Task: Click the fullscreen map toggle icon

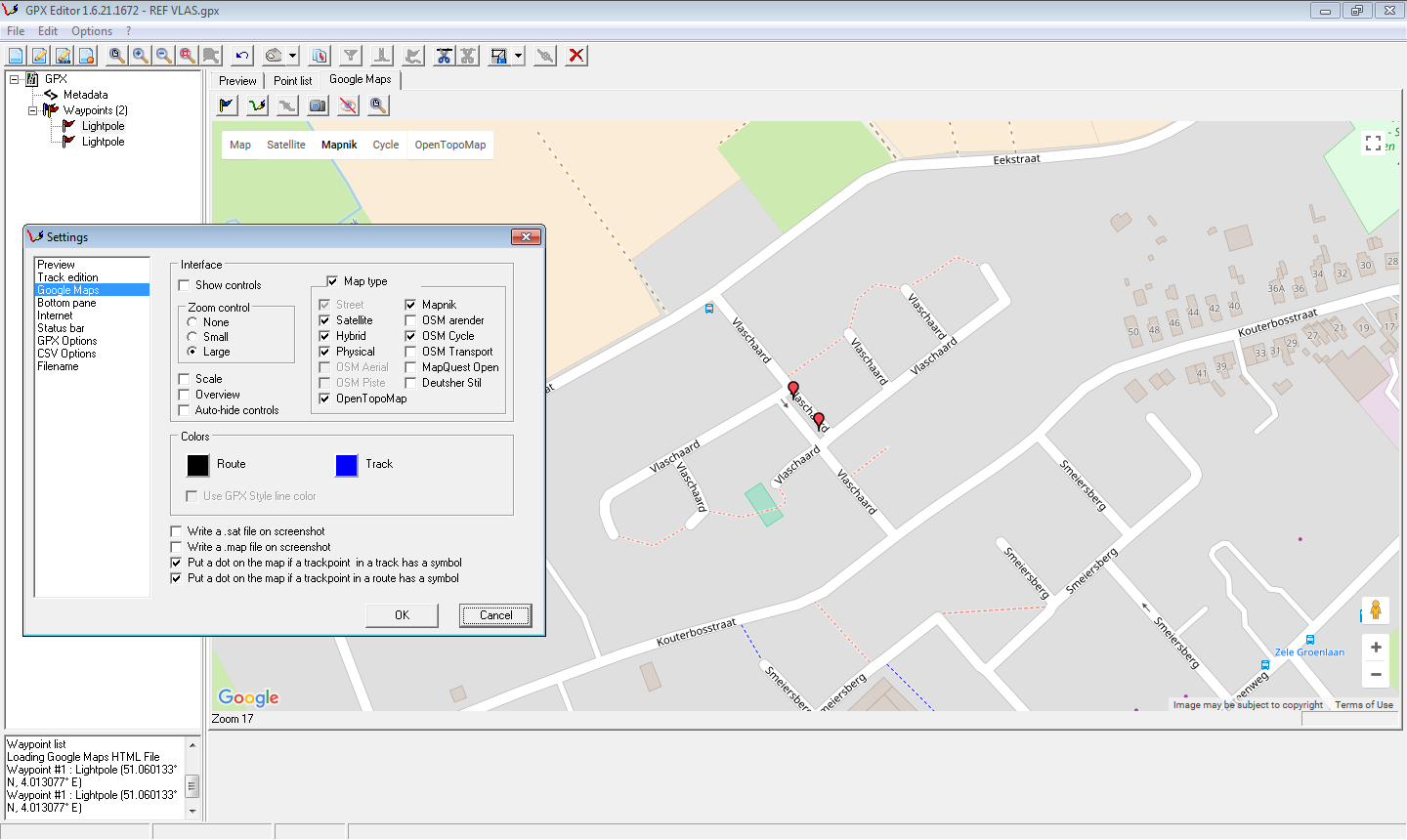Action: 1373,144
